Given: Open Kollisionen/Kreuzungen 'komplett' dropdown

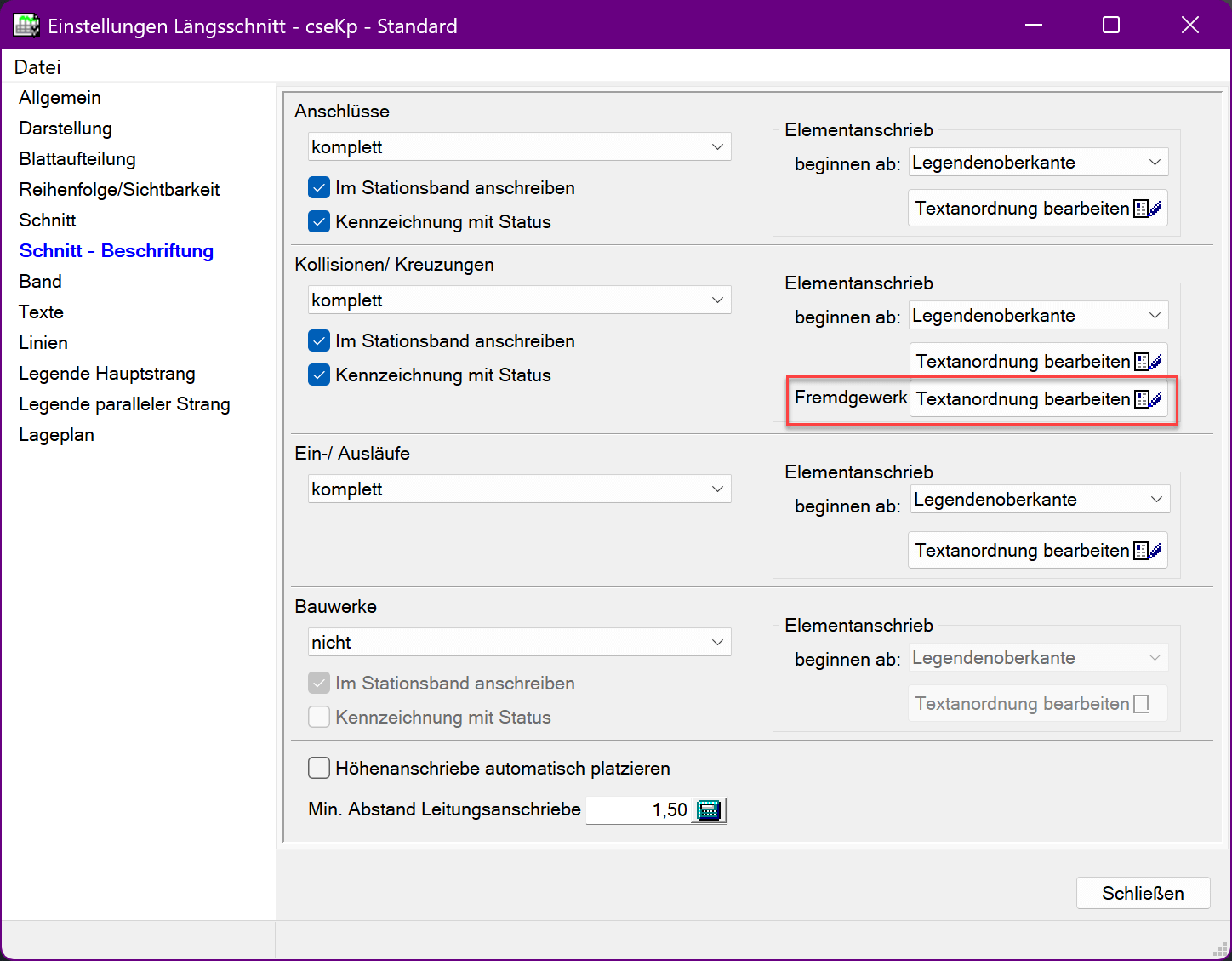Looking at the screenshot, I should click(519, 300).
